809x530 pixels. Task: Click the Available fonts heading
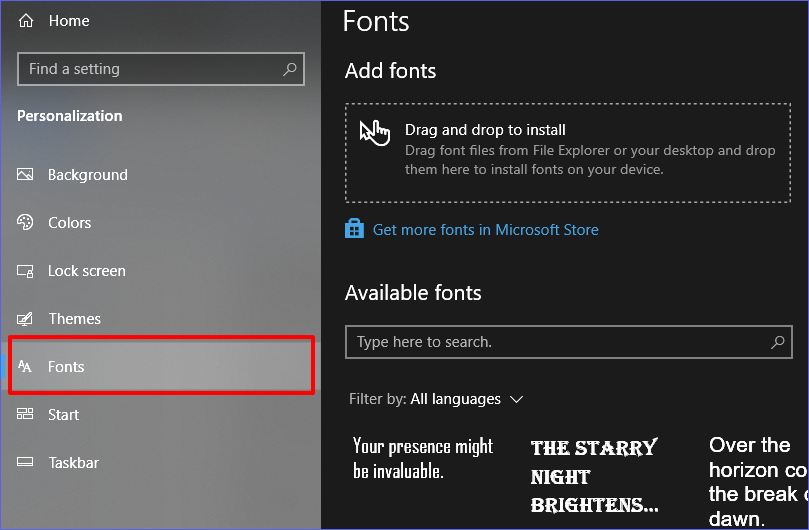pyautogui.click(x=413, y=293)
